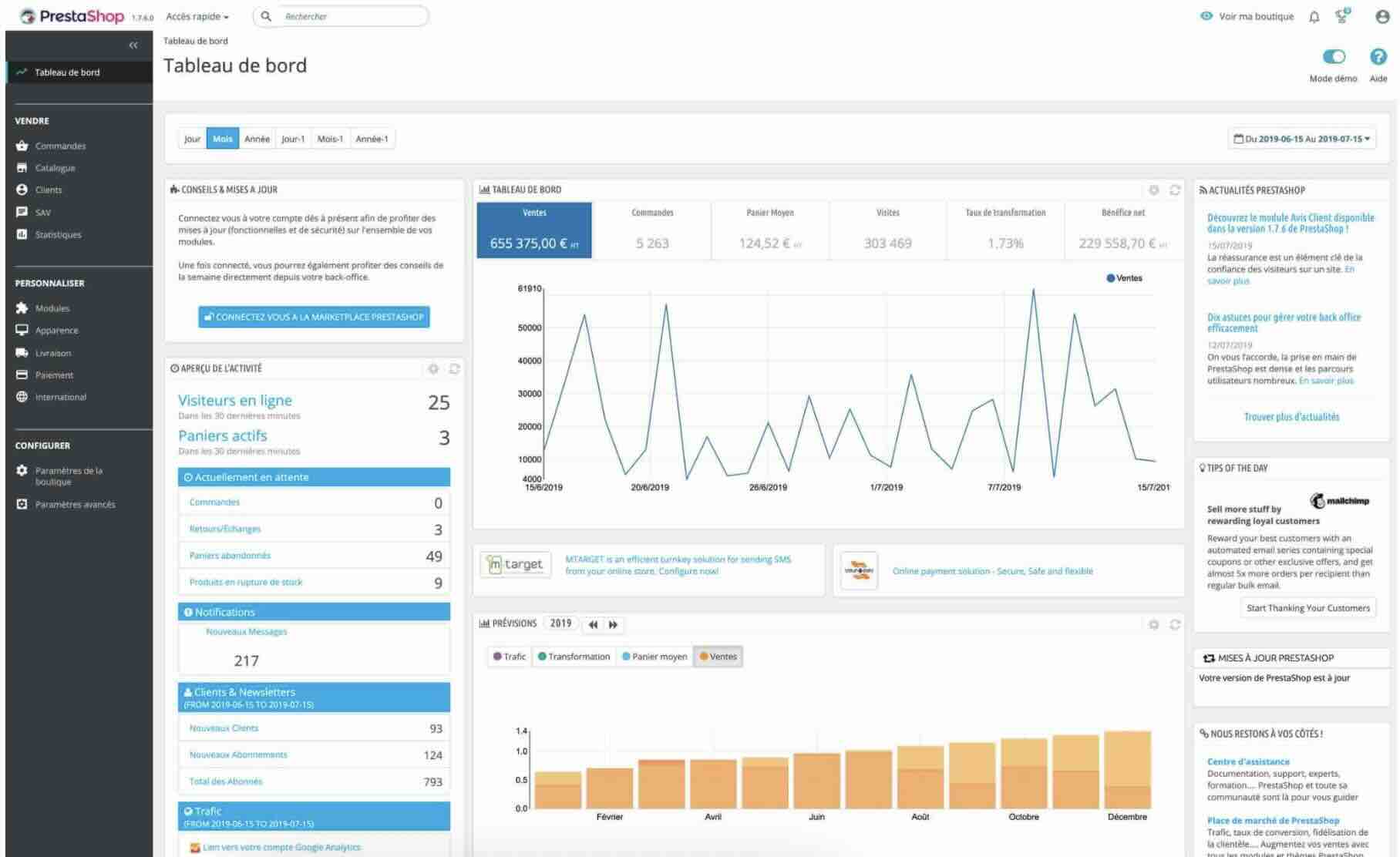Click the Paiement card icon in sidebar
1400x857 pixels.
(x=22, y=375)
